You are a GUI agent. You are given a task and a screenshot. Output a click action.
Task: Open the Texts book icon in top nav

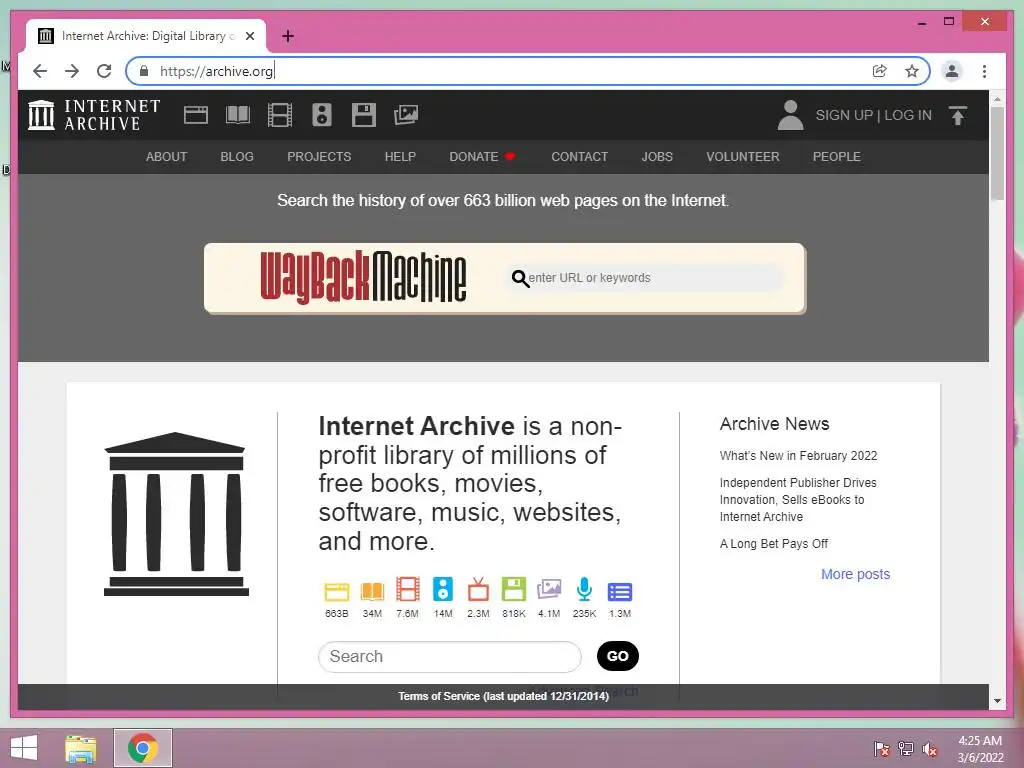pyautogui.click(x=238, y=115)
